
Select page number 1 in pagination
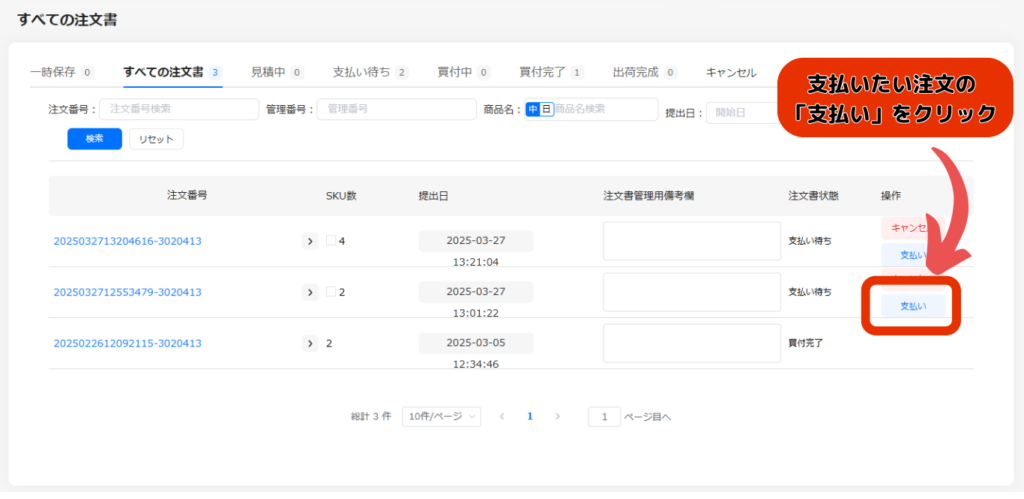point(530,416)
